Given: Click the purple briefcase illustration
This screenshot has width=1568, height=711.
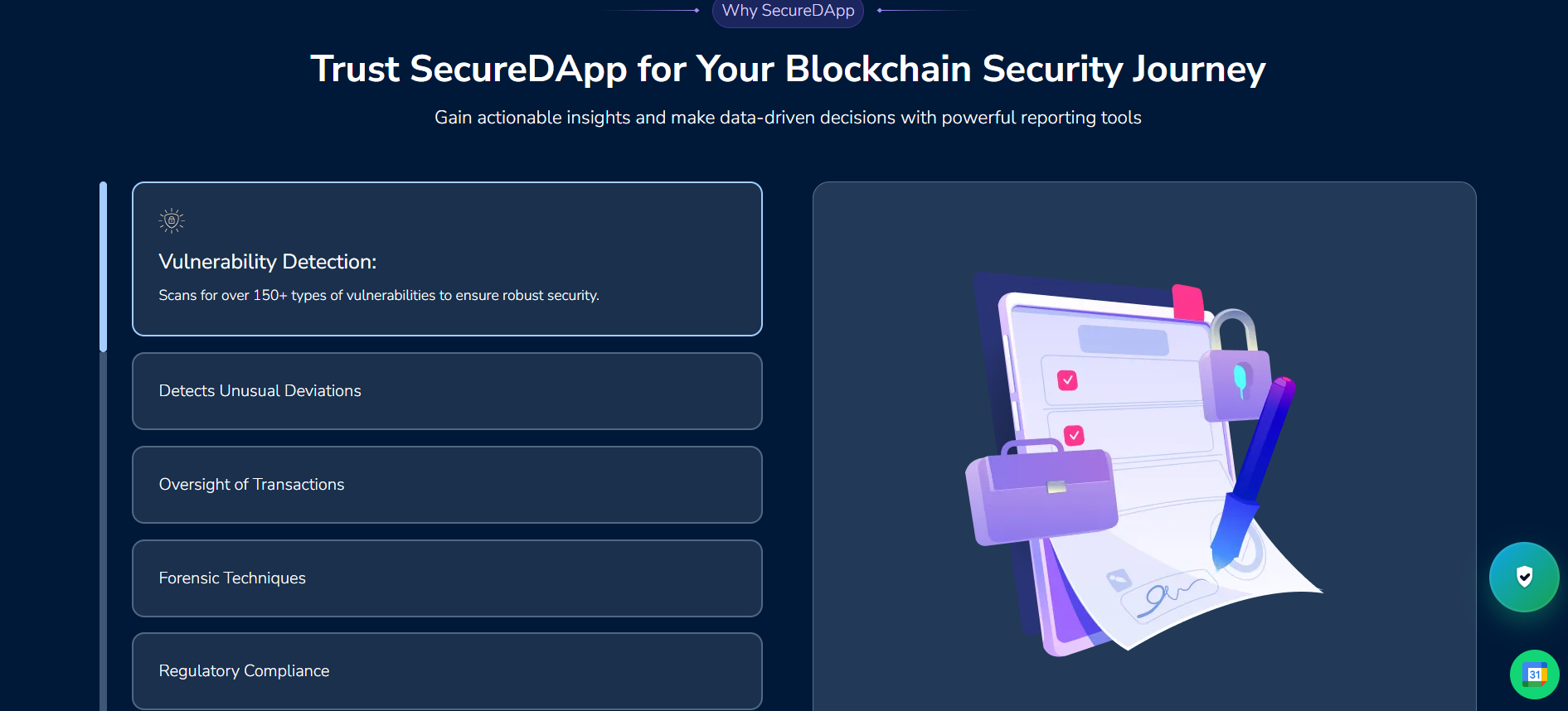Looking at the screenshot, I should tap(1042, 495).
